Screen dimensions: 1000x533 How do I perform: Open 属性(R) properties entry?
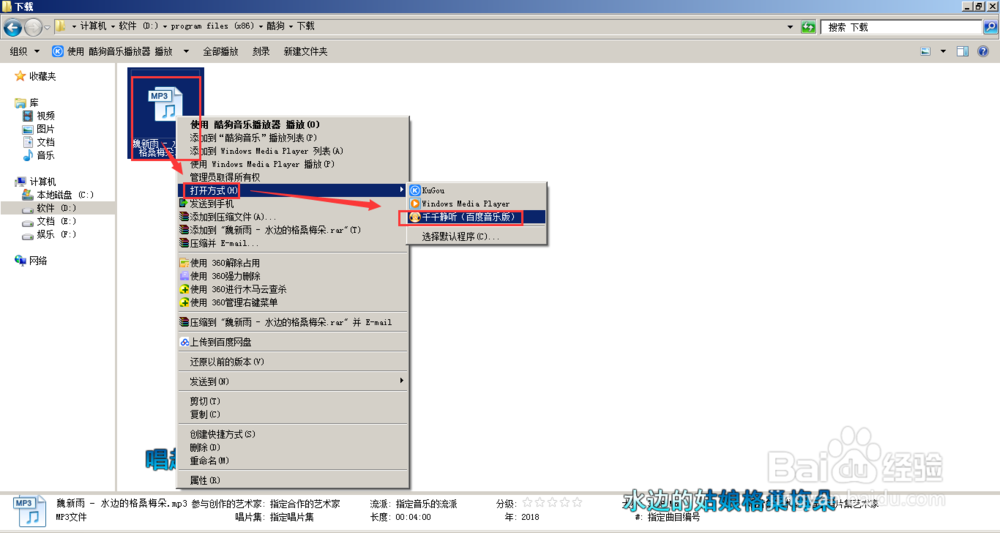pyautogui.click(x=293, y=480)
